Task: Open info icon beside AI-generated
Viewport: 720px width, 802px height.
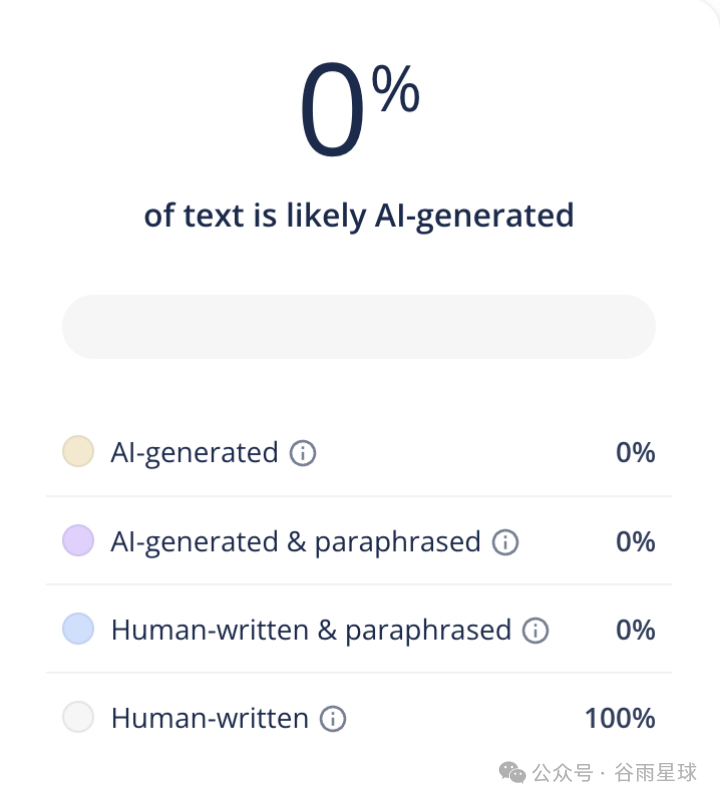Action: coord(303,453)
